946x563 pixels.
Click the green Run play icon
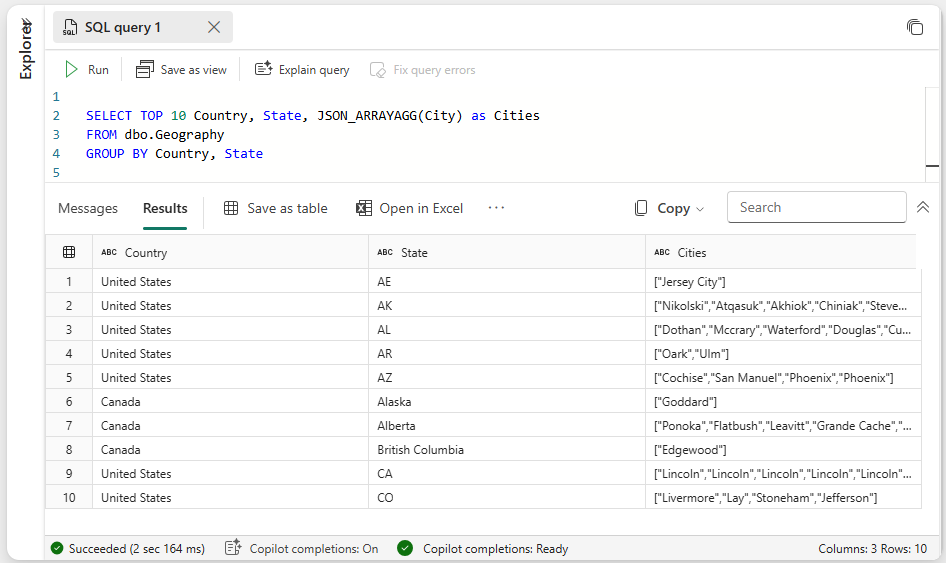(x=71, y=70)
